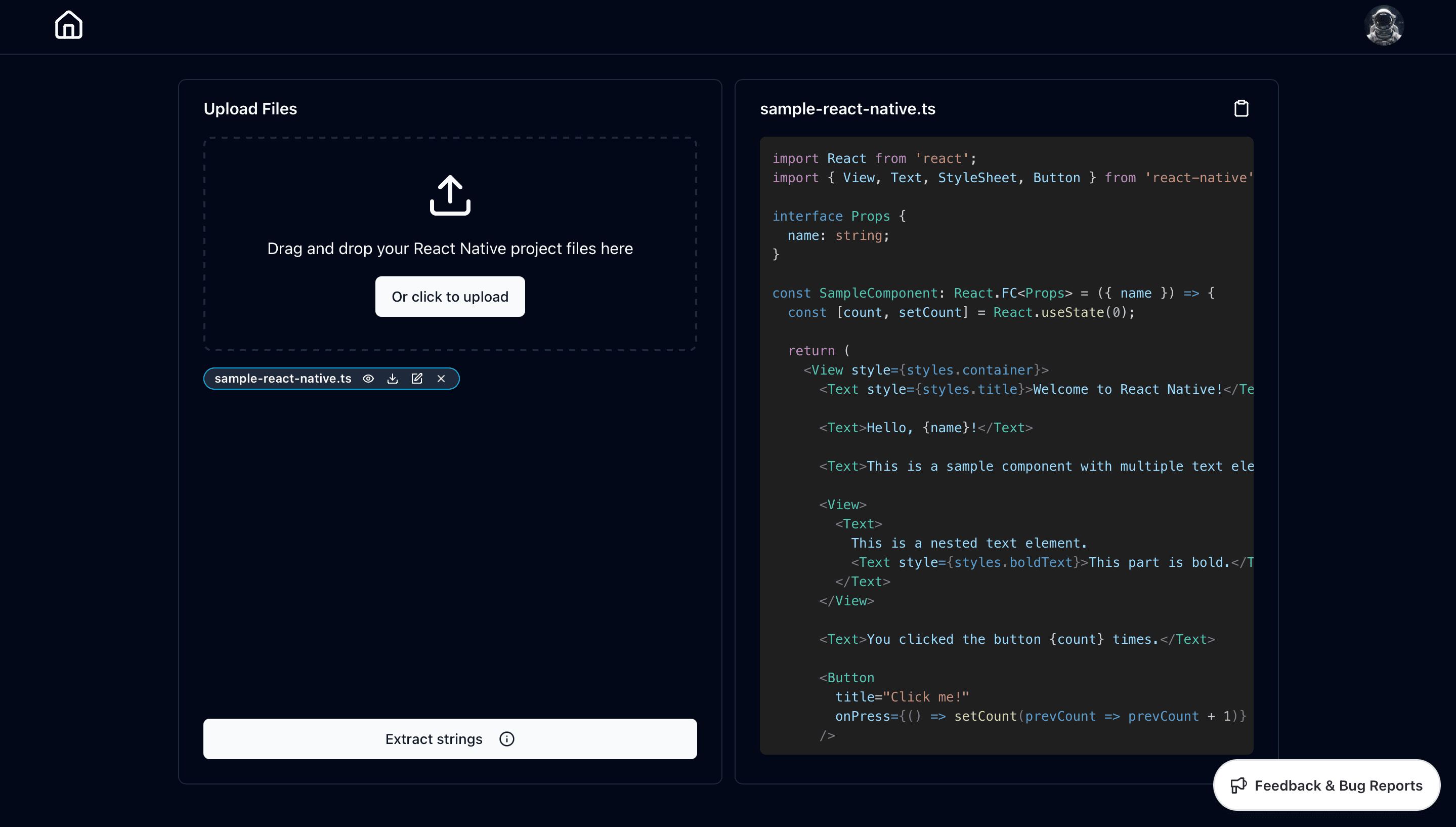
Task: Click the code panel header label text
Action: 847,109
